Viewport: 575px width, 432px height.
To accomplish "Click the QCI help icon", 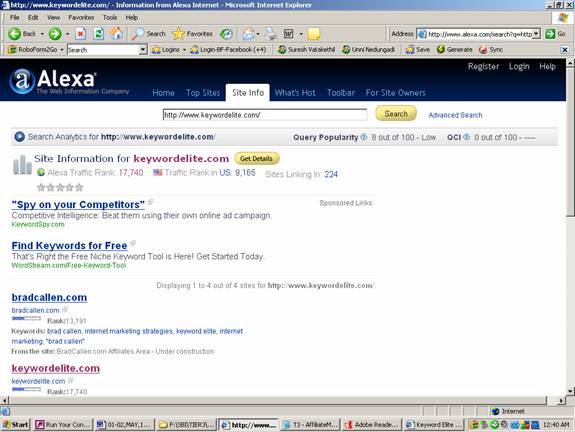I will tap(466, 137).
